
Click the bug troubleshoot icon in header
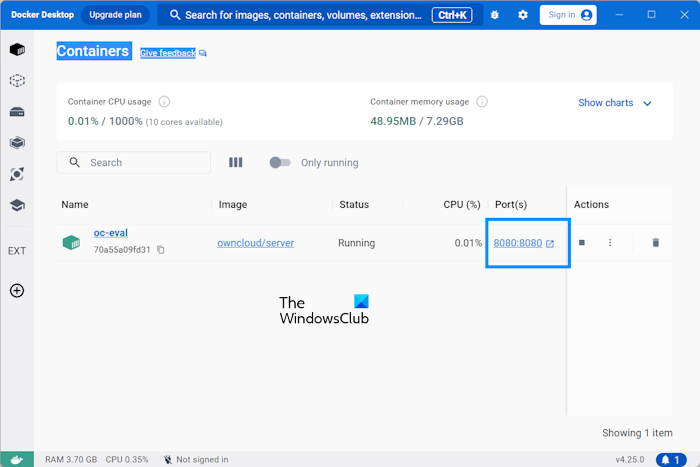click(495, 15)
